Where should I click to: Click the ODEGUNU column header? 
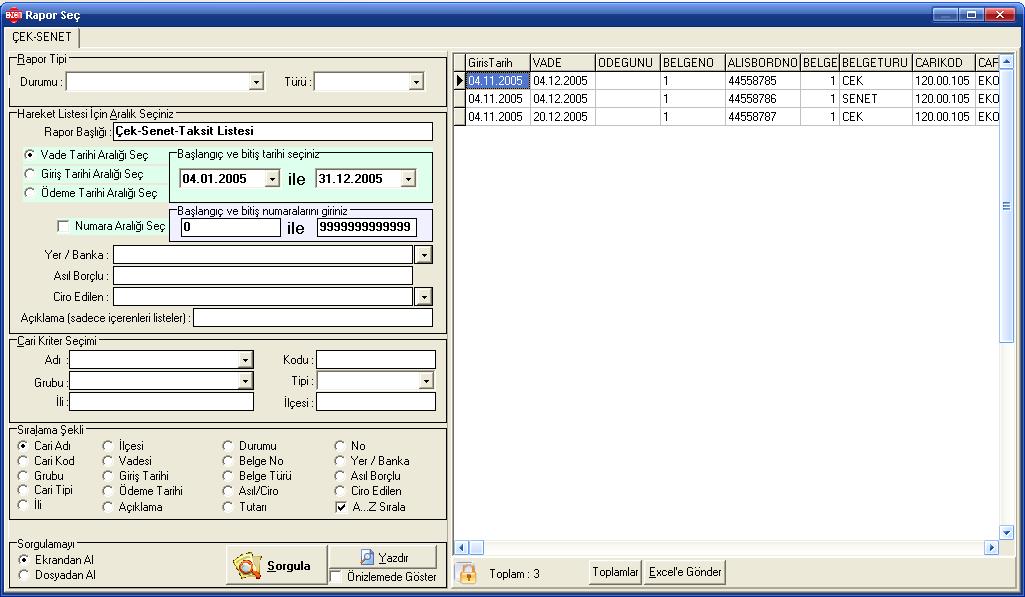coord(628,63)
